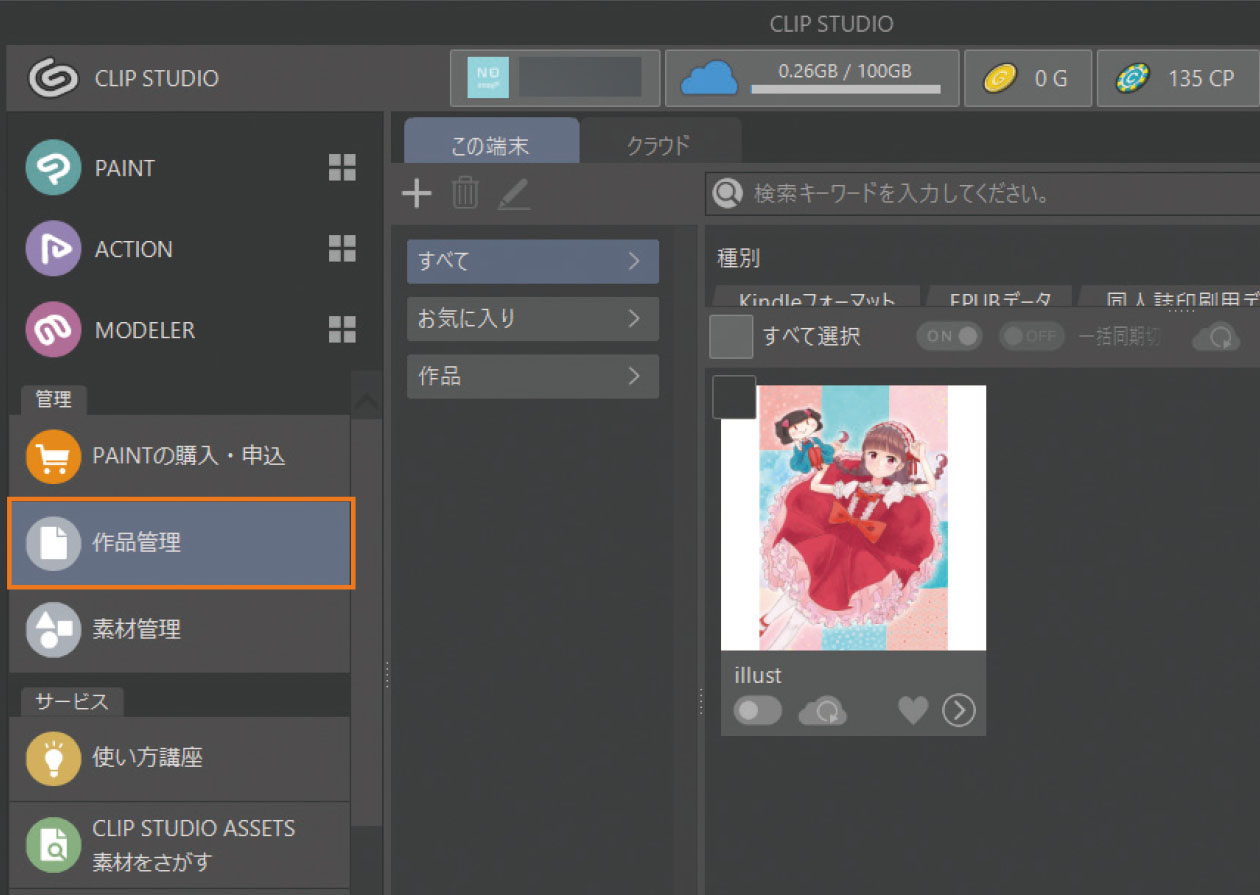This screenshot has width=1260, height=895.
Task: Select the この端末 tab
Action: click(490, 145)
